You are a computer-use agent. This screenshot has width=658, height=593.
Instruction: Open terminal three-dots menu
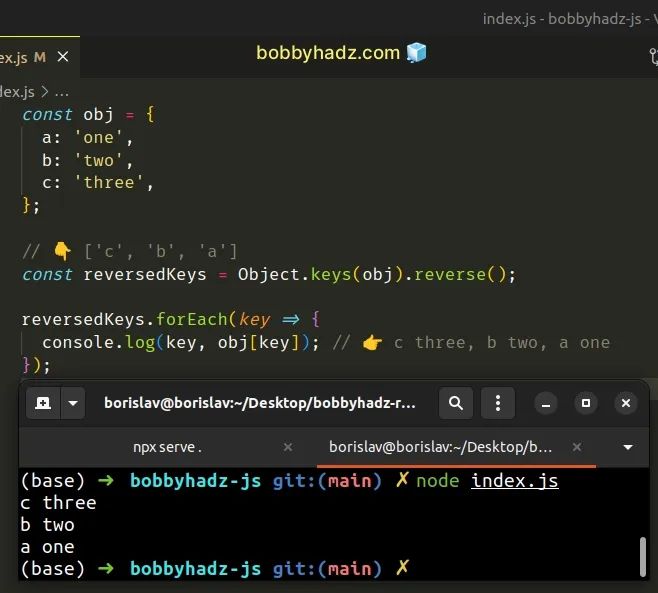pyautogui.click(x=498, y=403)
